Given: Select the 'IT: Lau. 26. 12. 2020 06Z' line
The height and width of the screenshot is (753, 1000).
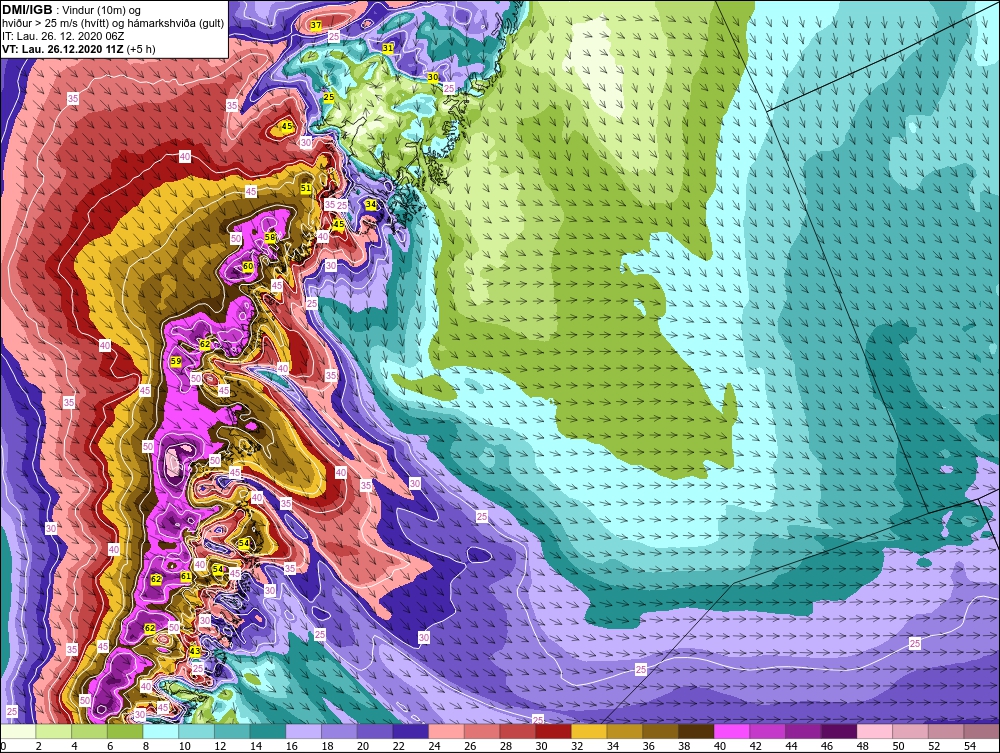Looking at the screenshot, I should pos(63,36).
